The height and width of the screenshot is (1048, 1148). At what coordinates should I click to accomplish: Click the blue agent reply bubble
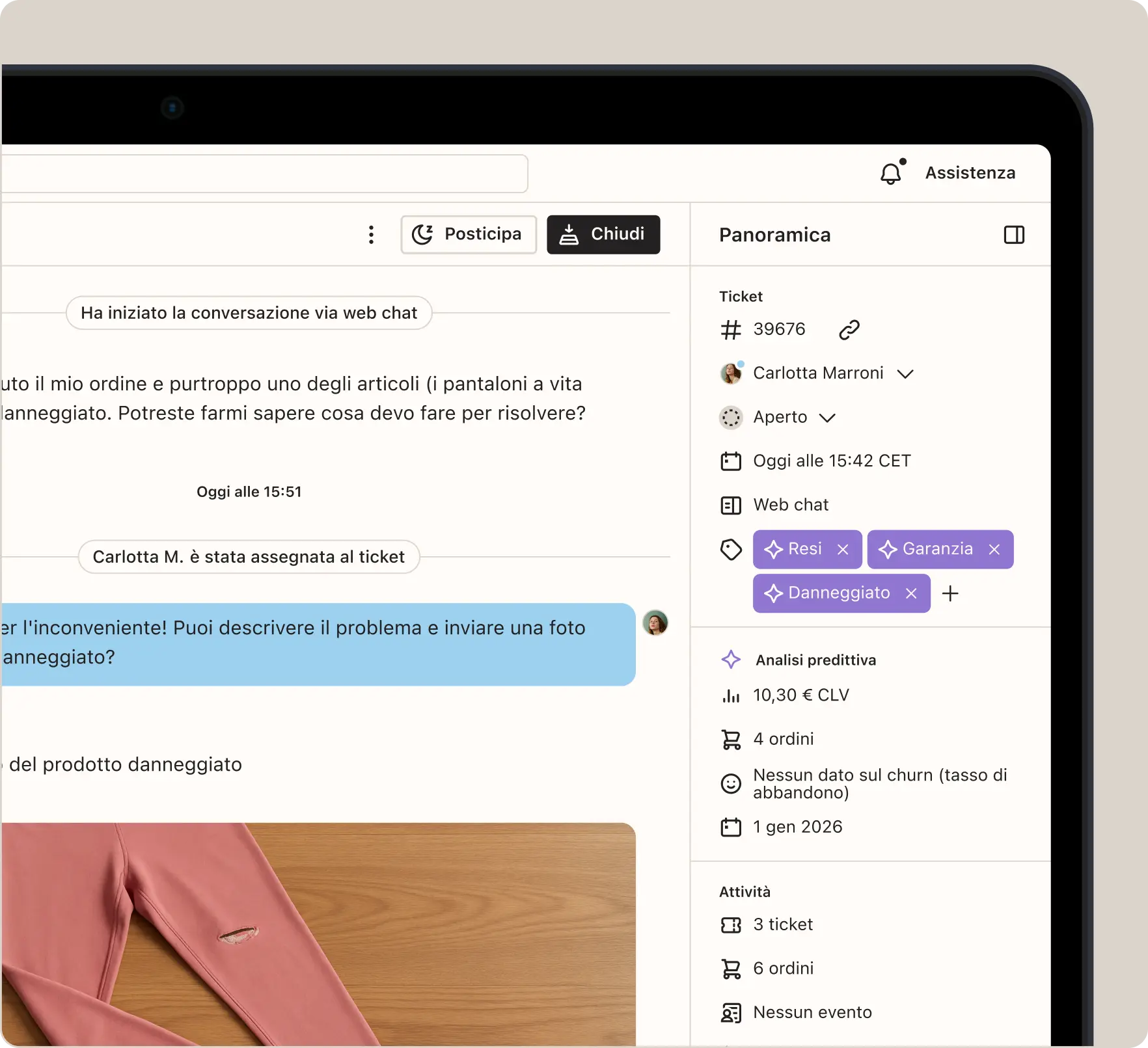click(318, 645)
